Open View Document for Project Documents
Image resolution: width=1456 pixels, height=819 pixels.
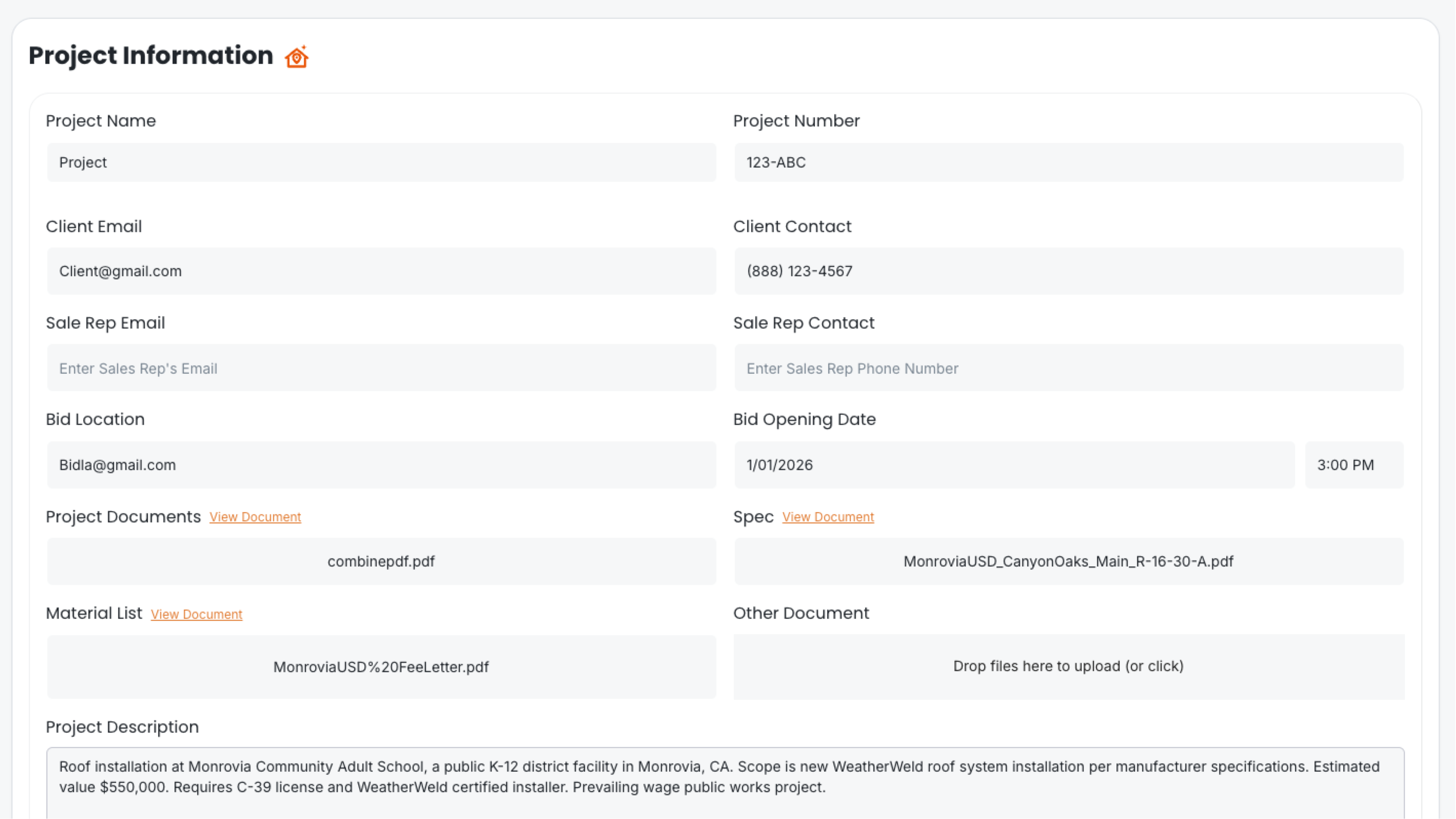click(x=255, y=517)
